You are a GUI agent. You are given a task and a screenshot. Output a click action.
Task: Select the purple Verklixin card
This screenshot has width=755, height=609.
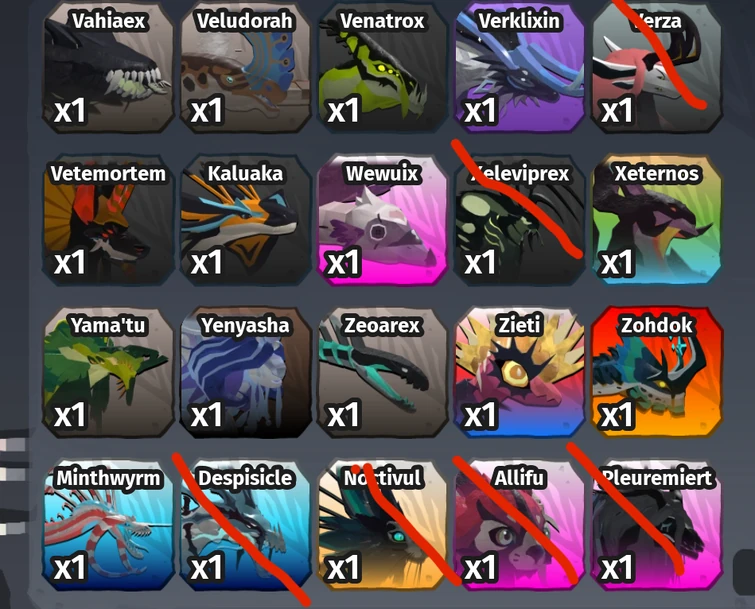tap(520, 67)
